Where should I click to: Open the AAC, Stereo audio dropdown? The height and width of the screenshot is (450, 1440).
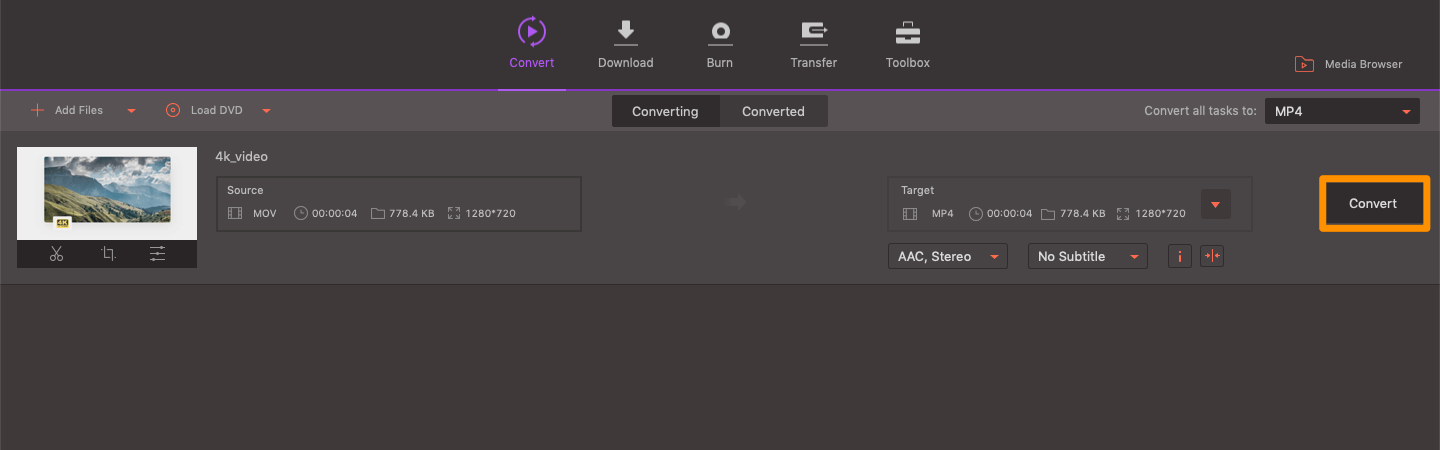[947, 257]
